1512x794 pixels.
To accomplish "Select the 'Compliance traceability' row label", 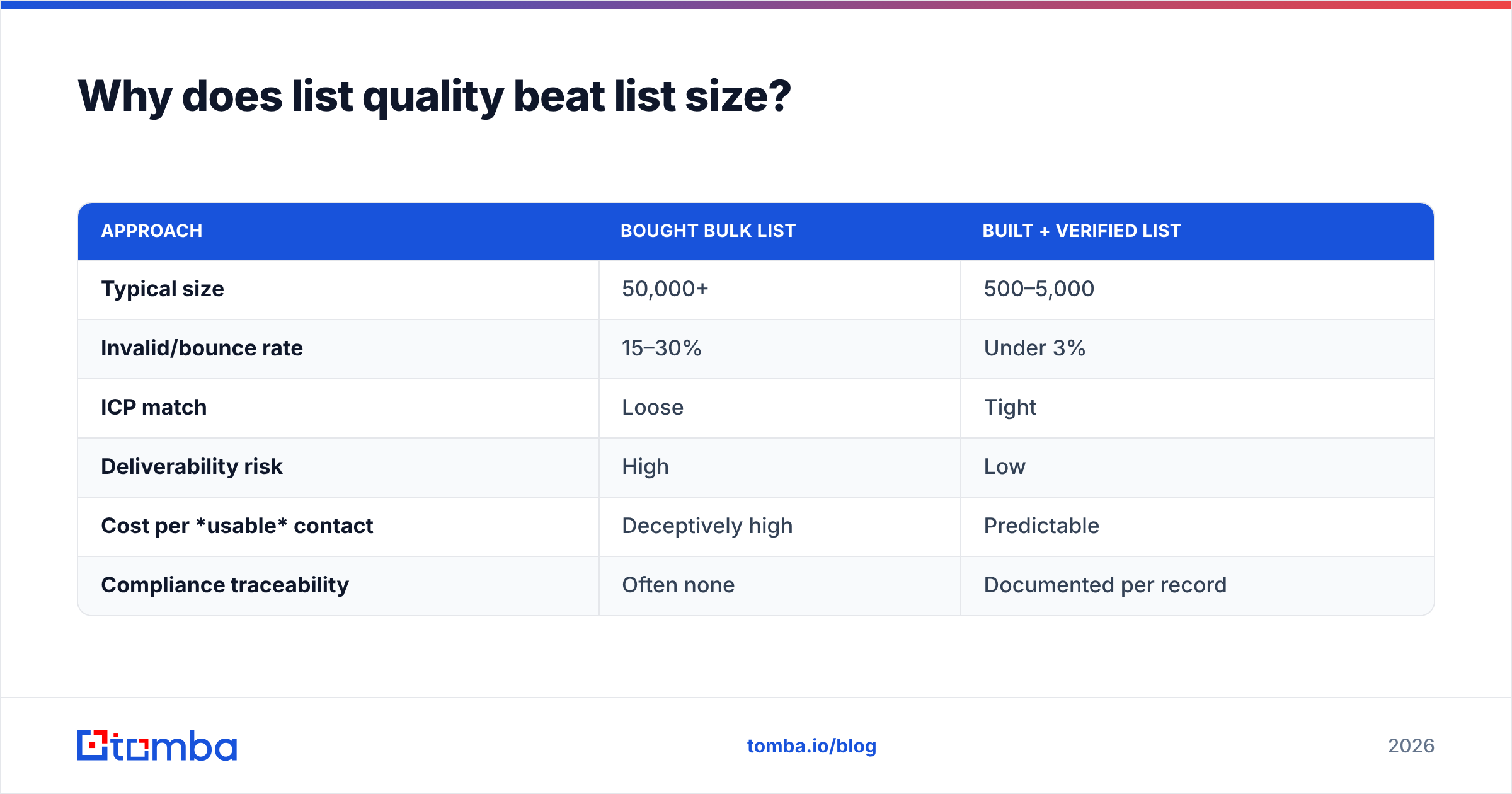I will coord(225,585).
